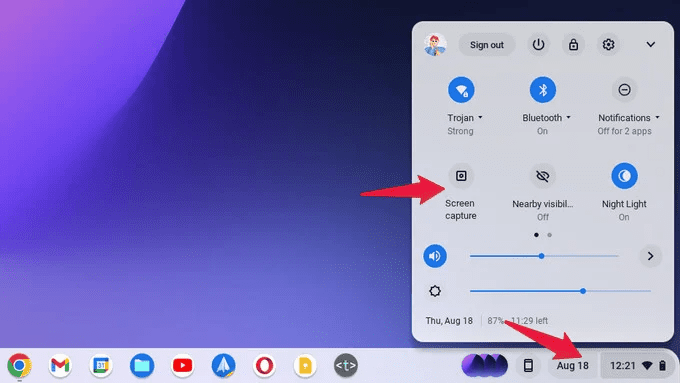This screenshot has height=383, width=680.
Task: Mute volume with the speaker icon
Action: click(435, 256)
